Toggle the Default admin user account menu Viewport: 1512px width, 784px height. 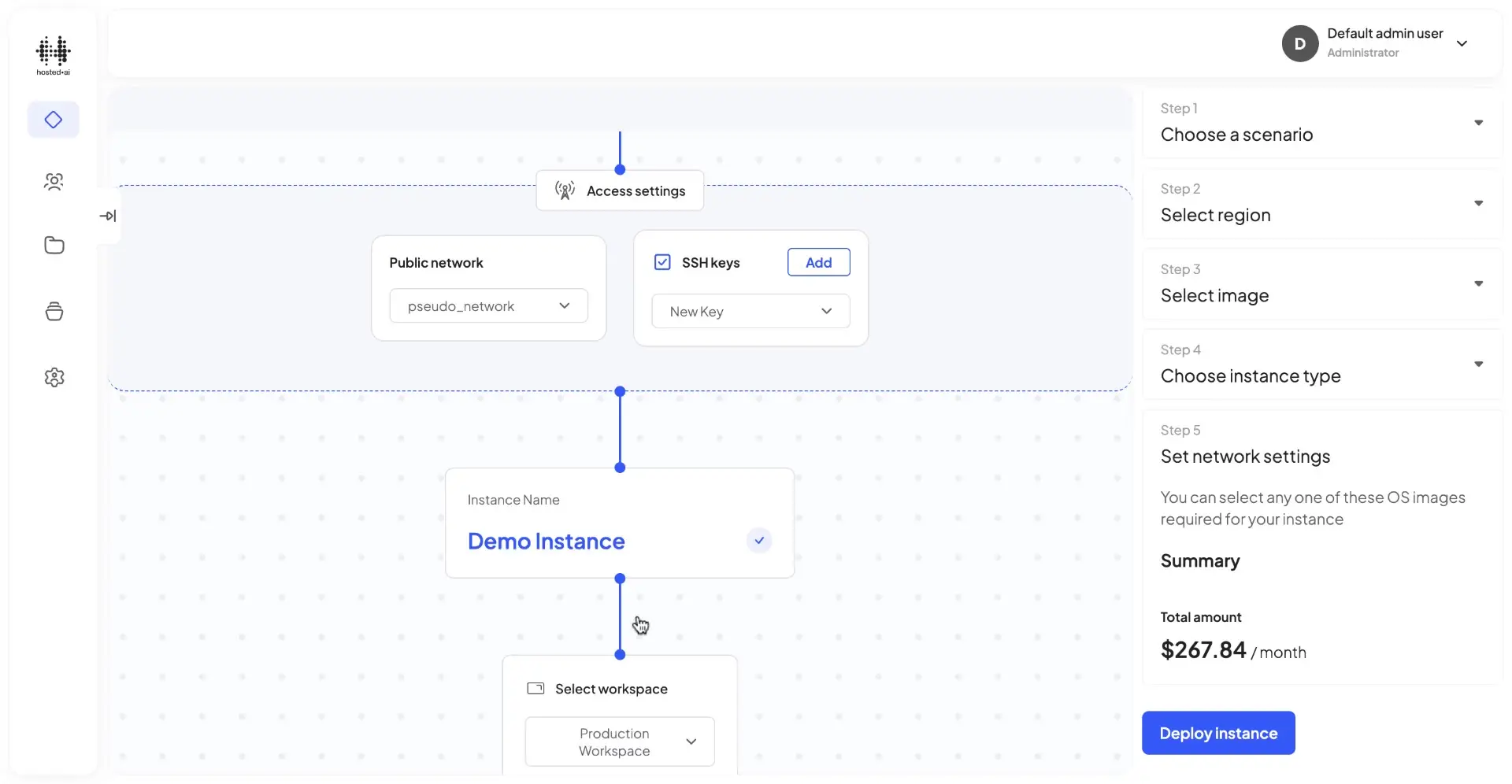[1462, 43]
